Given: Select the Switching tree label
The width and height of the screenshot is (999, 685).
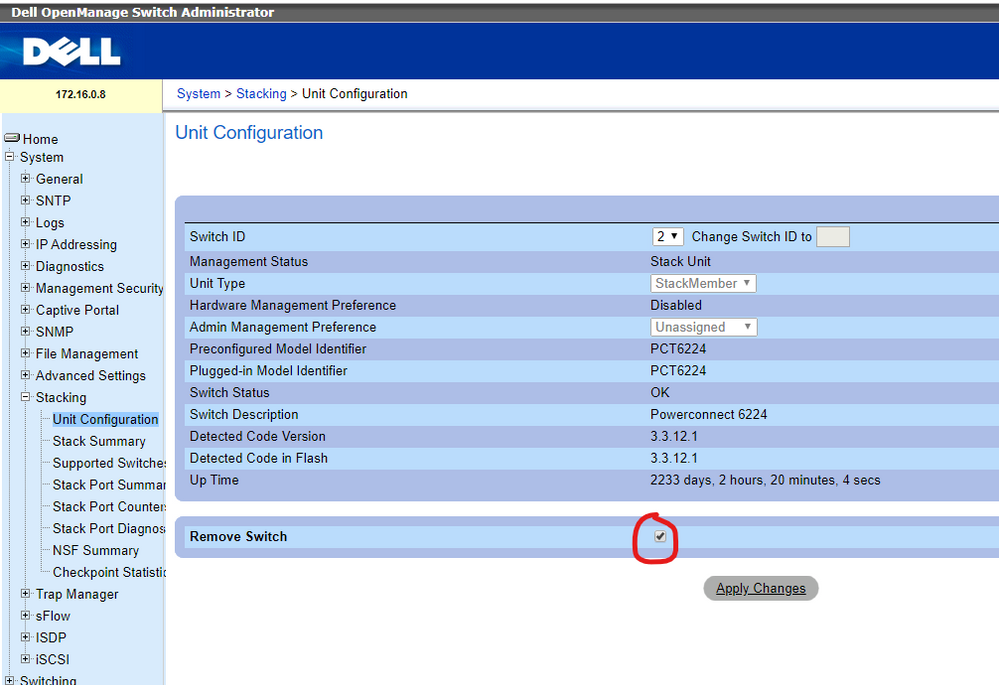Looking at the screenshot, I should click(x=48, y=679).
